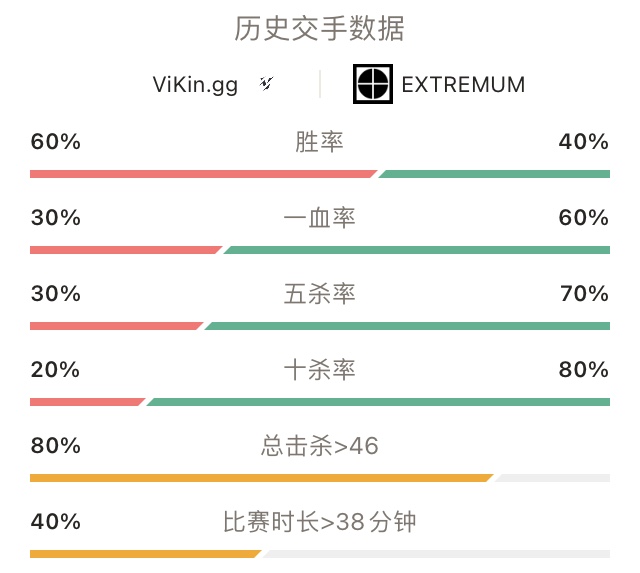Click the 历史交手数据 heading
This screenshot has height=573, width=640.
tap(319, 29)
